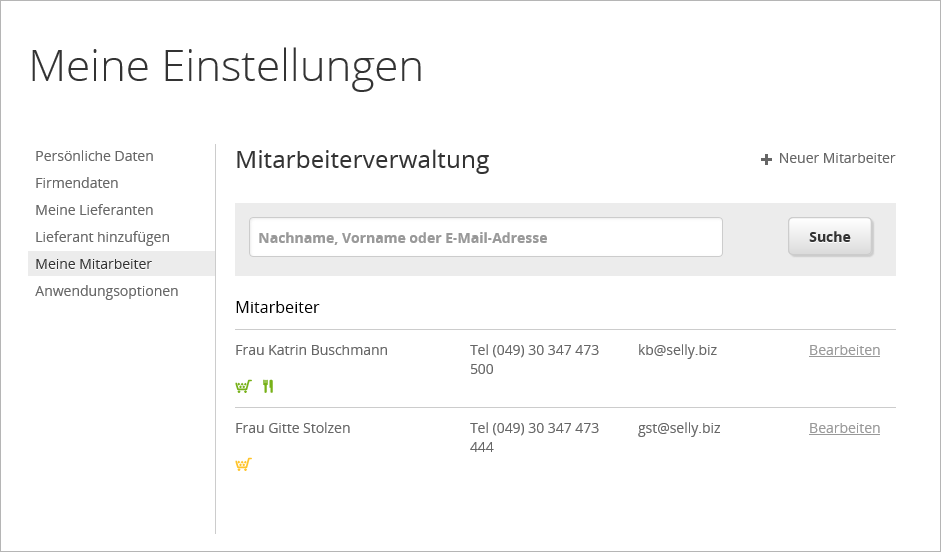Open Anwendungsoptionen settings
Image resolution: width=941 pixels, height=552 pixels.
coord(106,291)
